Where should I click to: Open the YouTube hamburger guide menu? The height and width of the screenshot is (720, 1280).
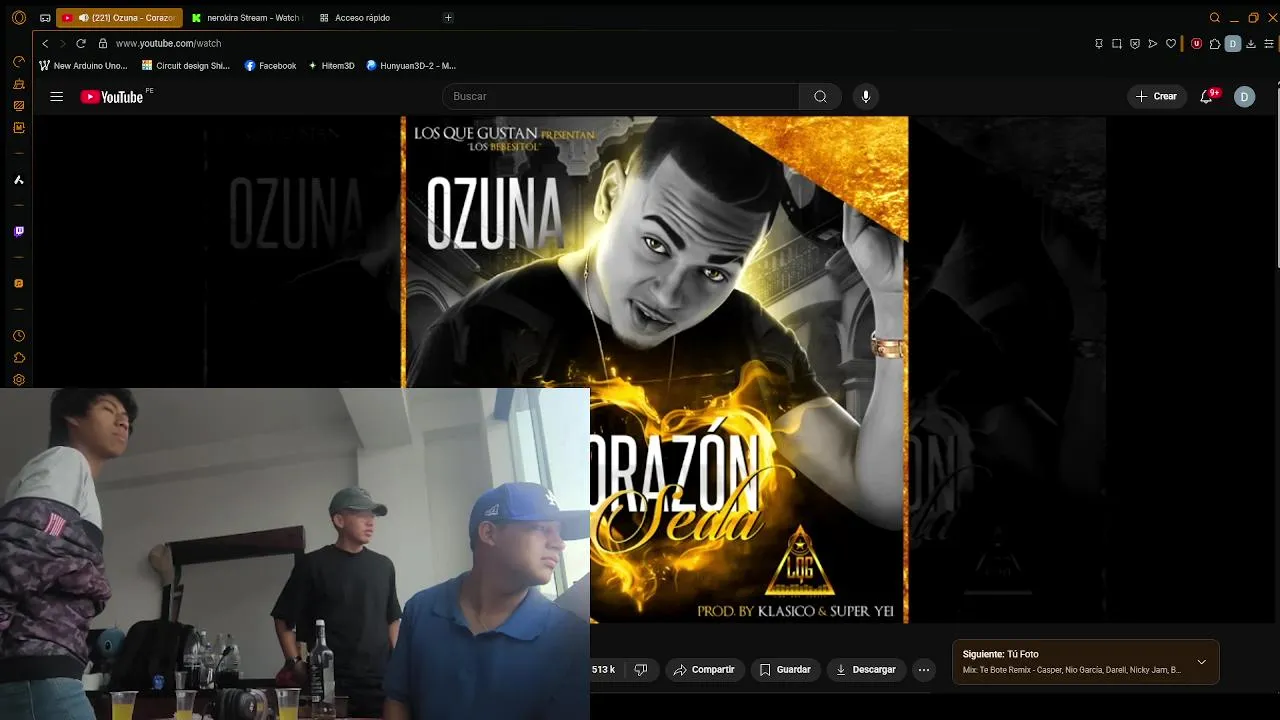click(x=57, y=97)
